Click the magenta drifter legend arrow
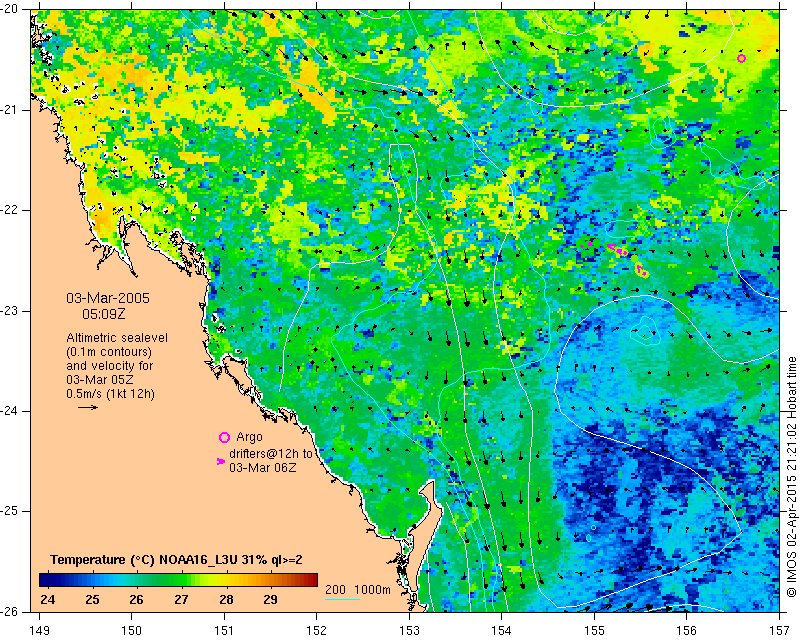Image resolution: width=800 pixels, height=640 pixels. click(x=221, y=461)
